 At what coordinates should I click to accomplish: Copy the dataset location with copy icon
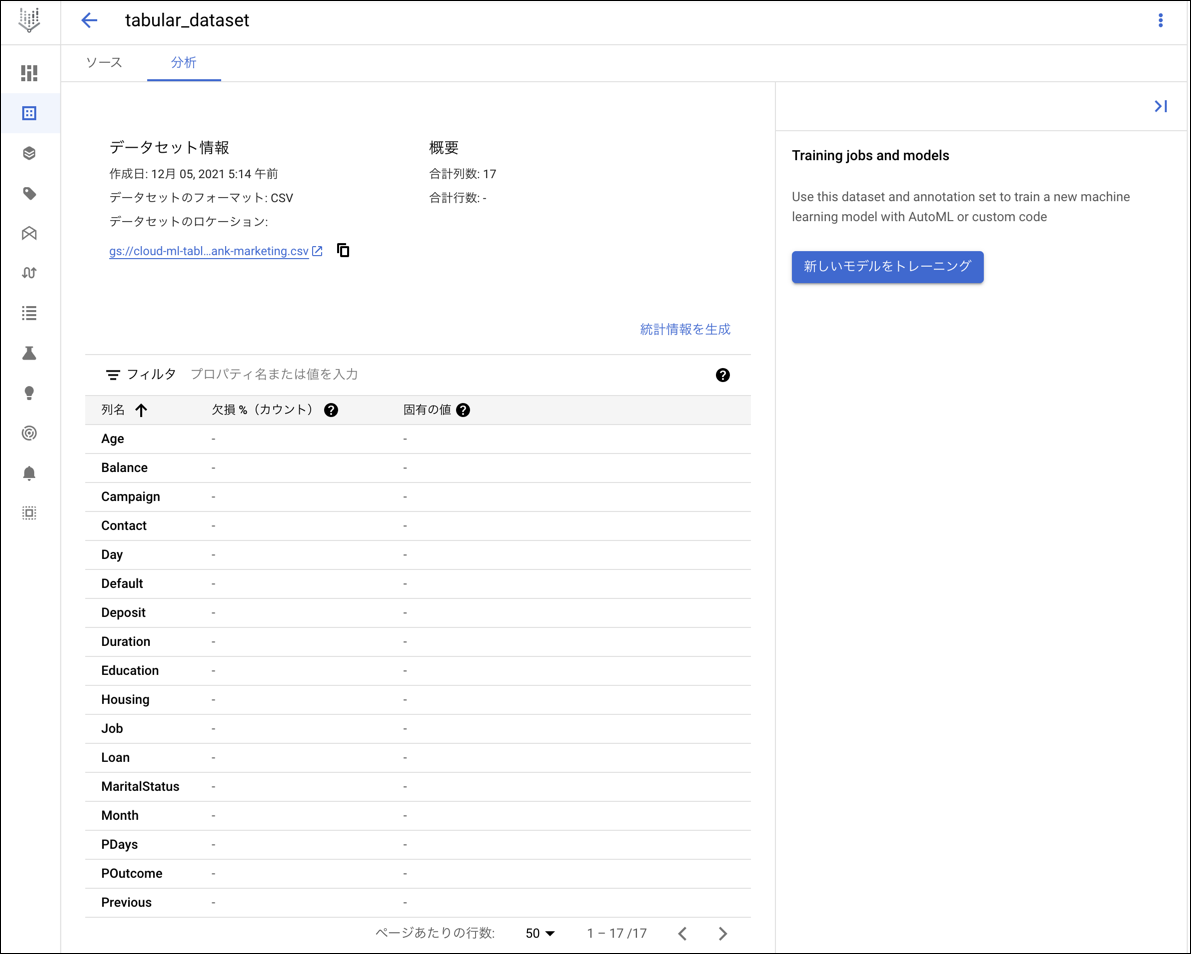[343, 250]
